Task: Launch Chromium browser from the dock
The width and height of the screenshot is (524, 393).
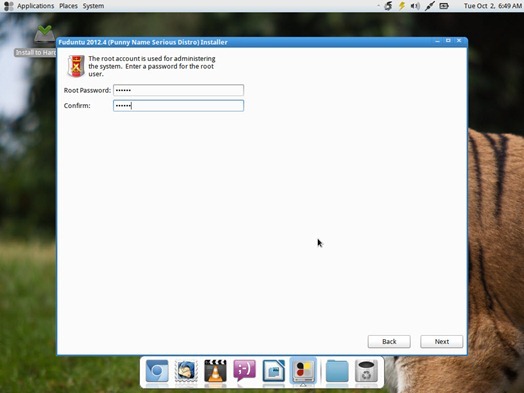Action: coord(157,371)
